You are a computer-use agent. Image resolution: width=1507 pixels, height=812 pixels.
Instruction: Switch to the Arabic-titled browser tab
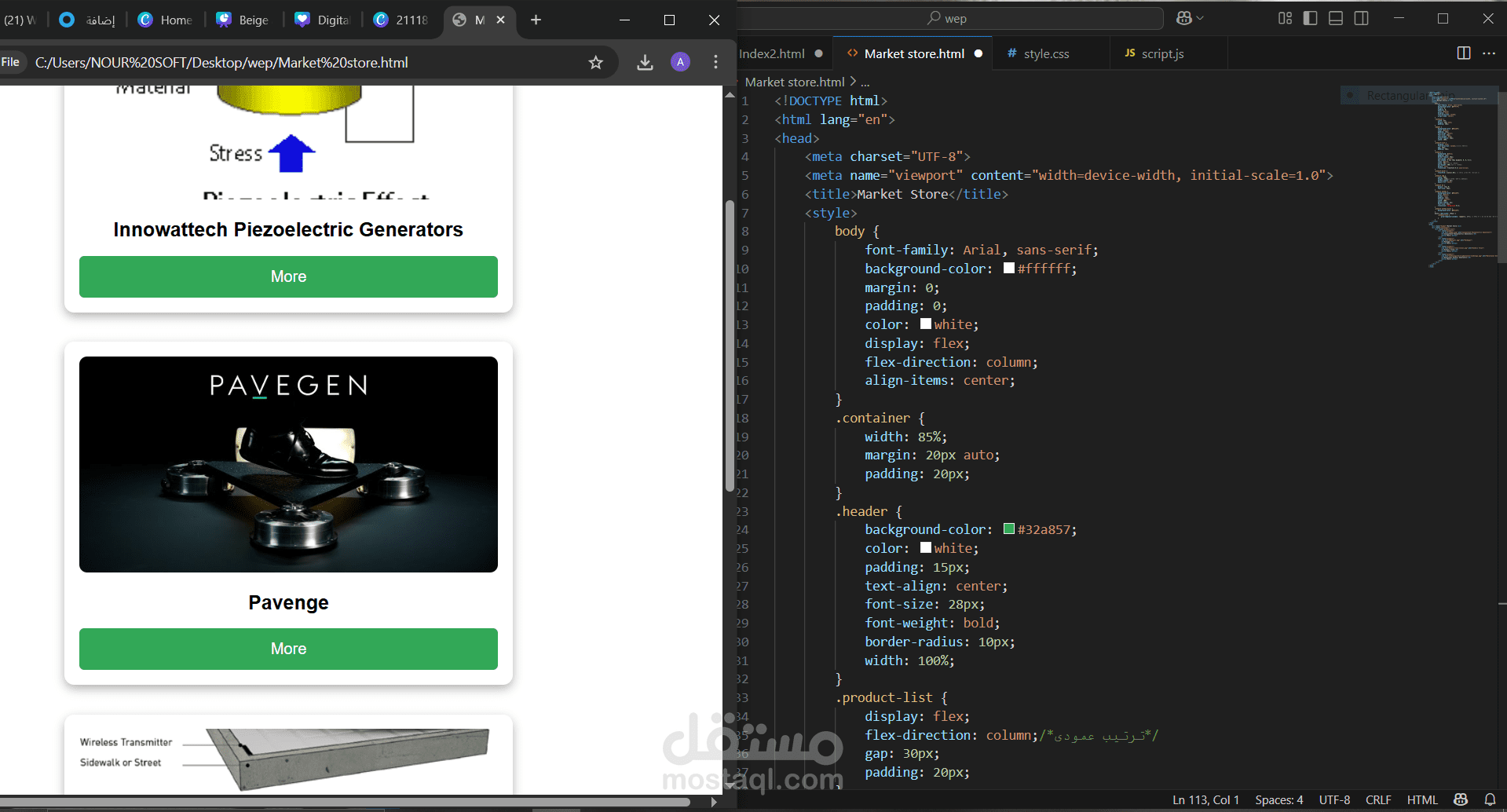87,20
